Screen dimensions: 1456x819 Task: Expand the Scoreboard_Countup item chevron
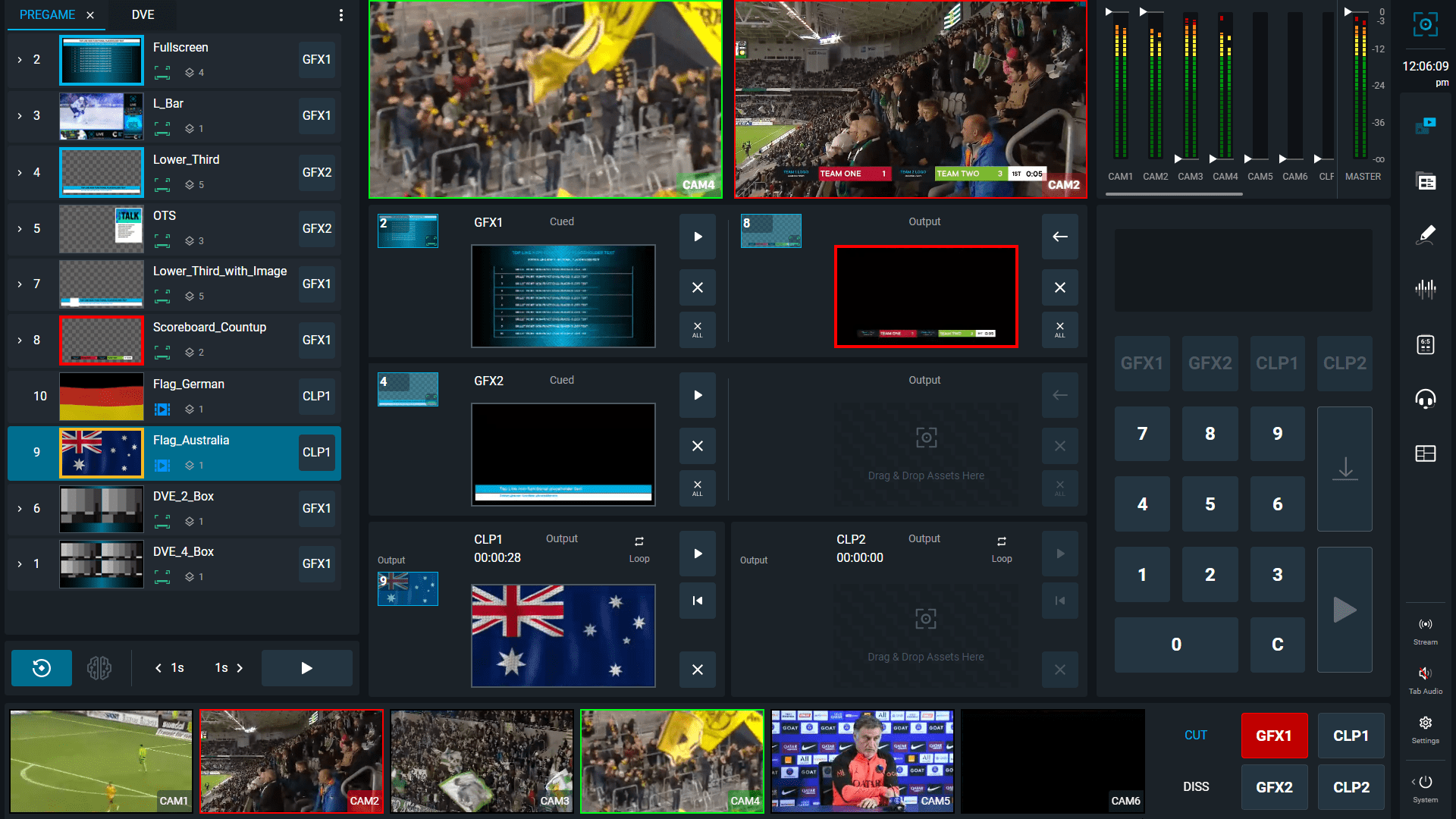tap(20, 340)
